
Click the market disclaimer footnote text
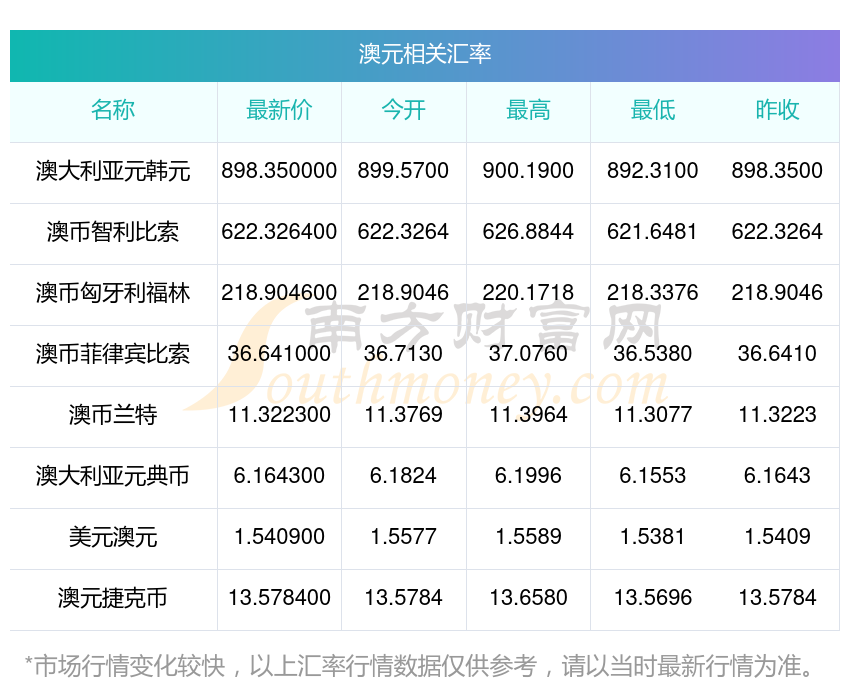(419, 666)
